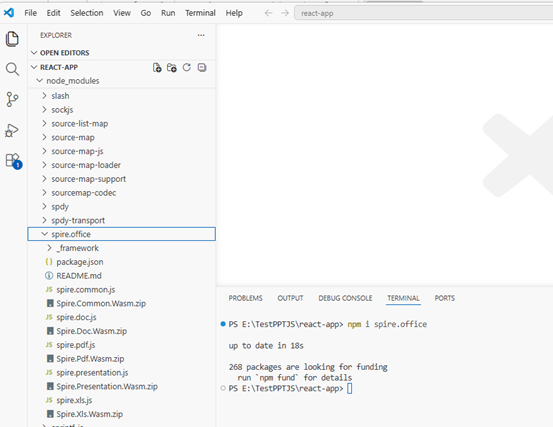Select Spire.Xls.Wasm.zip file
Viewport: 553px width, 427px height.
pyautogui.click(x=122, y=414)
